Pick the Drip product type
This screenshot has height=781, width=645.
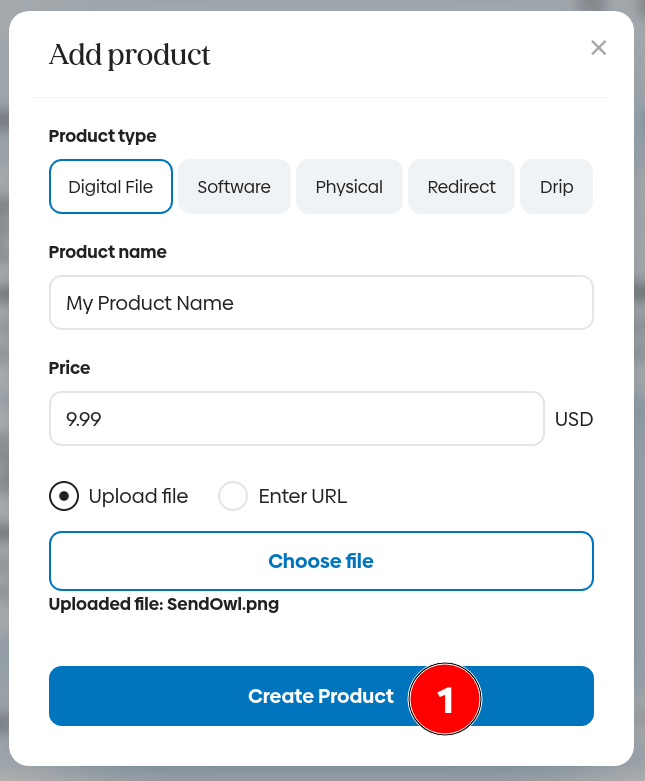coord(556,187)
